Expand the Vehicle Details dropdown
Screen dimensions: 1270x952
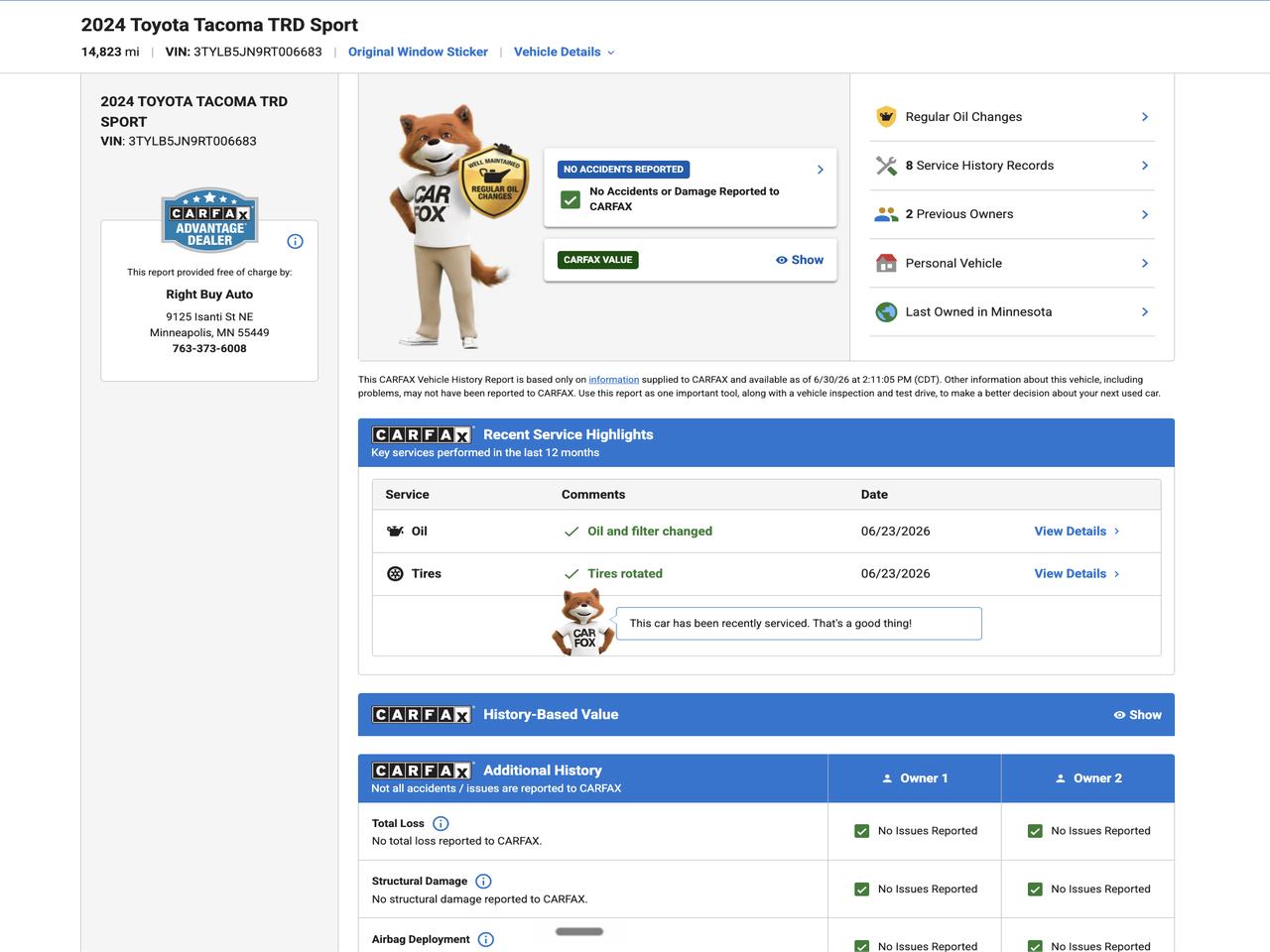[x=565, y=52]
